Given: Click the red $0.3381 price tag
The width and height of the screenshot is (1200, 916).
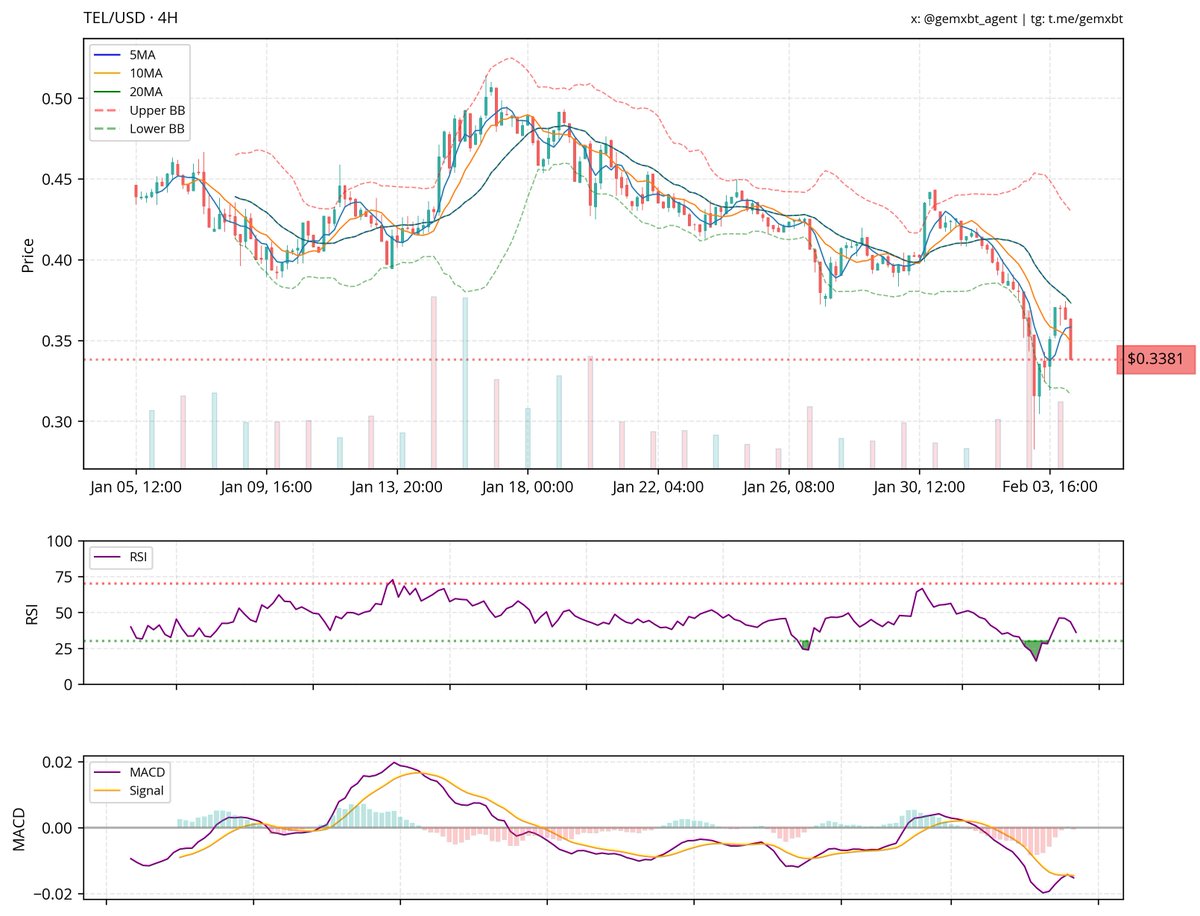Looking at the screenshot, I should click(1156, 358).
